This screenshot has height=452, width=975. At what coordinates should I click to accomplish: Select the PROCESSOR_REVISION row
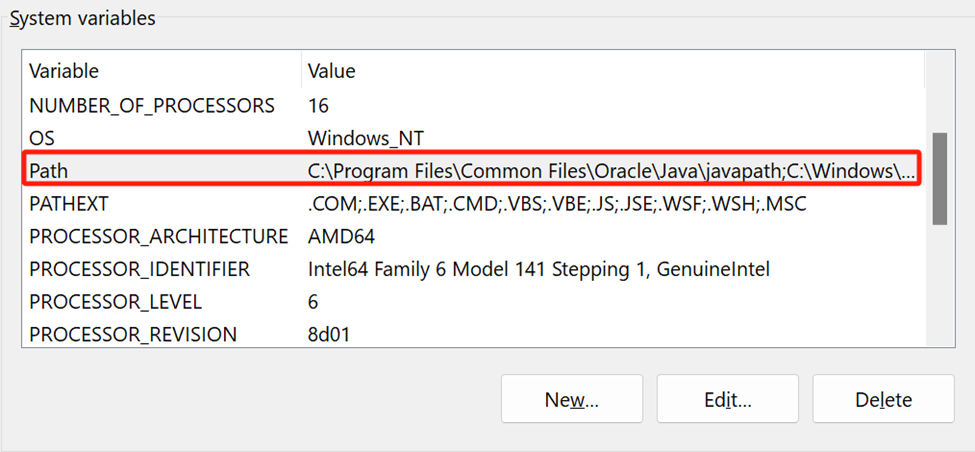(133, 334)
